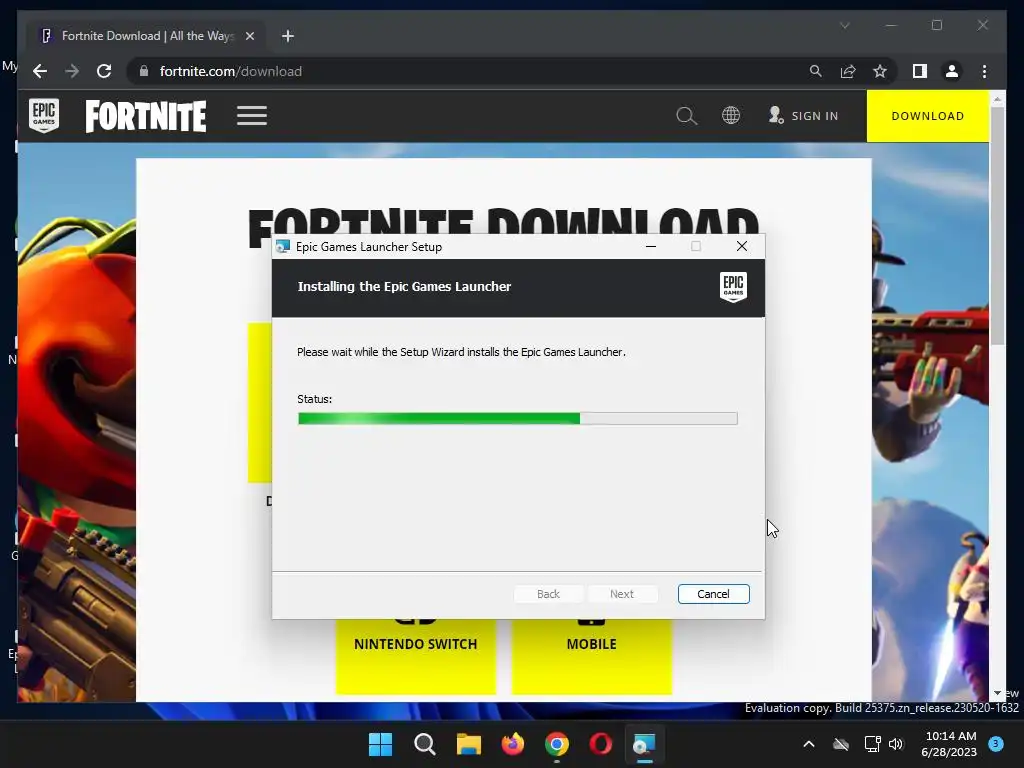Open the language globe selector
The height and width of the screenshot is (768, 1024).
(x=731, y=116)
